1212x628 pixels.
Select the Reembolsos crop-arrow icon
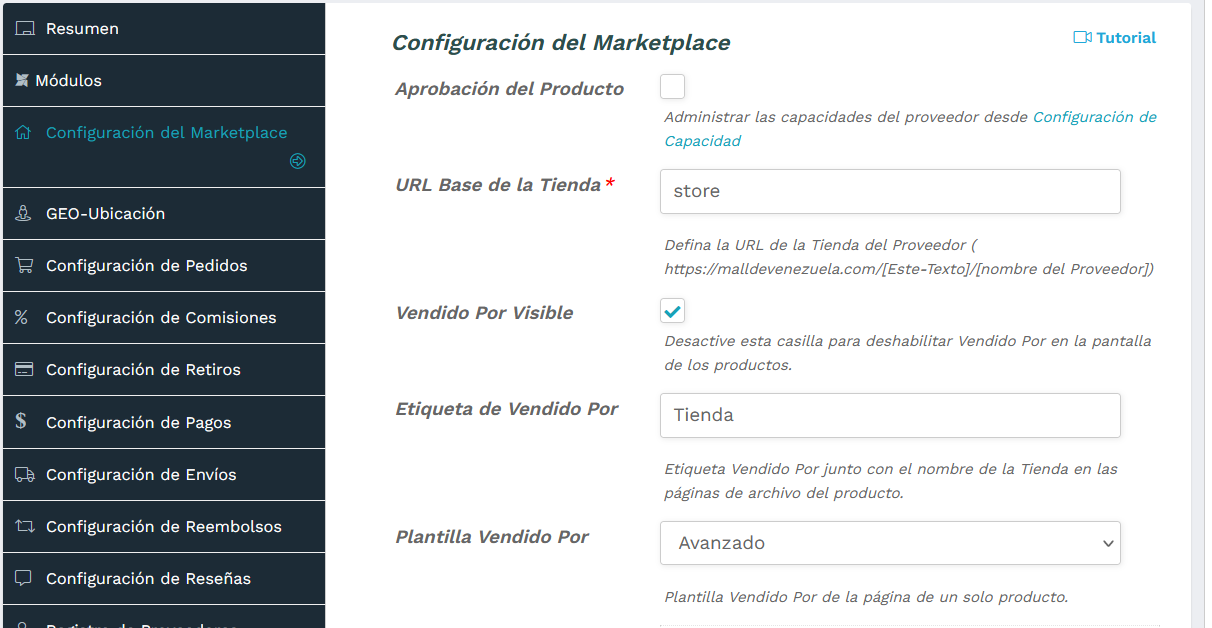coord(25,526)
